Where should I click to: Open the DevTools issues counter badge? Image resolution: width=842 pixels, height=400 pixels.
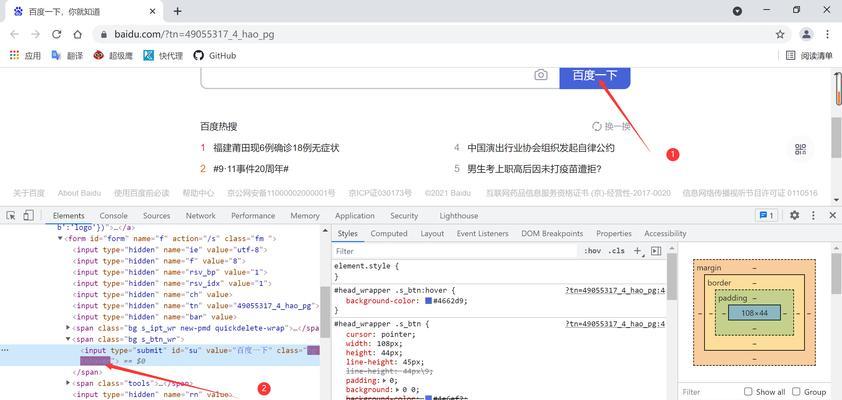[x=766, y=215]
